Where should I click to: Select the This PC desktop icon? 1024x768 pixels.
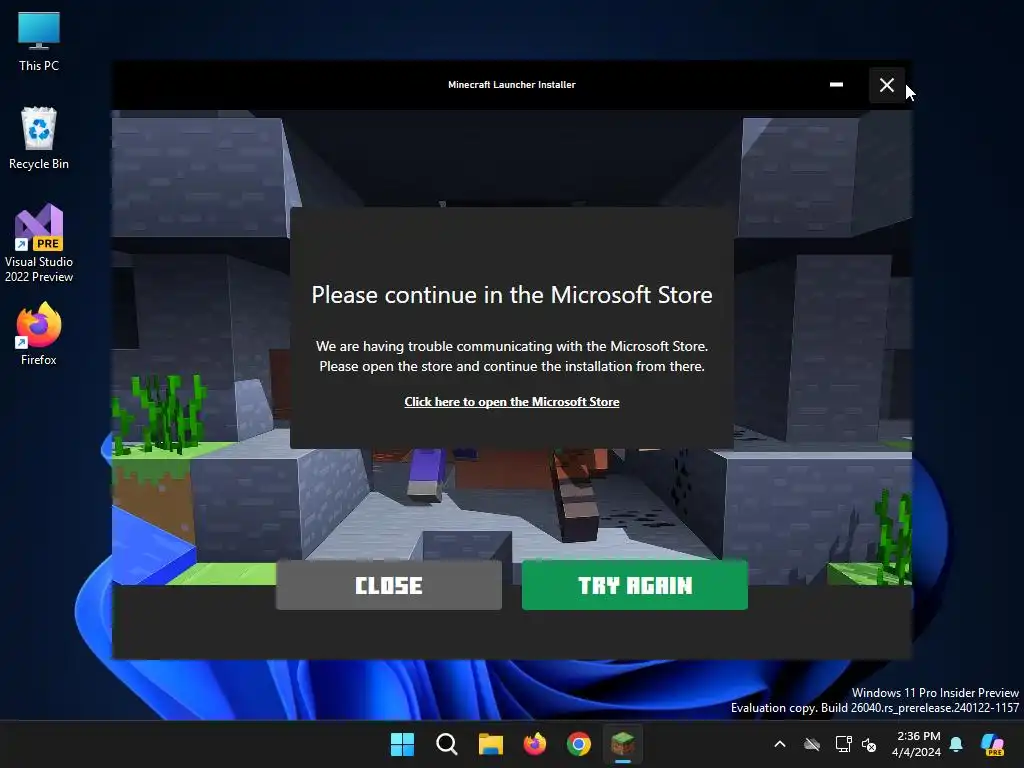pyautogui.click(x=39, y=41)
